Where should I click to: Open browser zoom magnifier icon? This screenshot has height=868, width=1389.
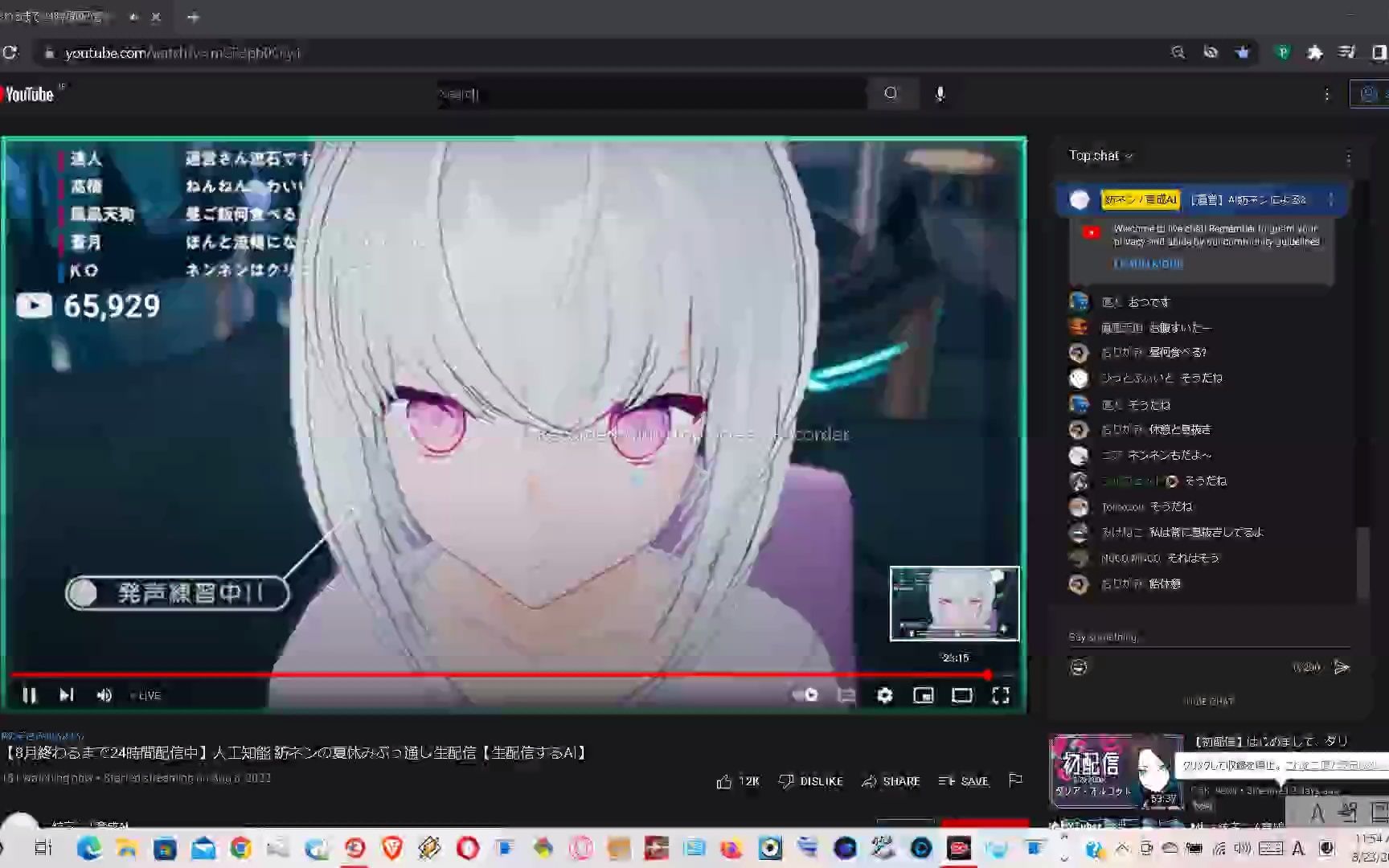coord(1178,52)
